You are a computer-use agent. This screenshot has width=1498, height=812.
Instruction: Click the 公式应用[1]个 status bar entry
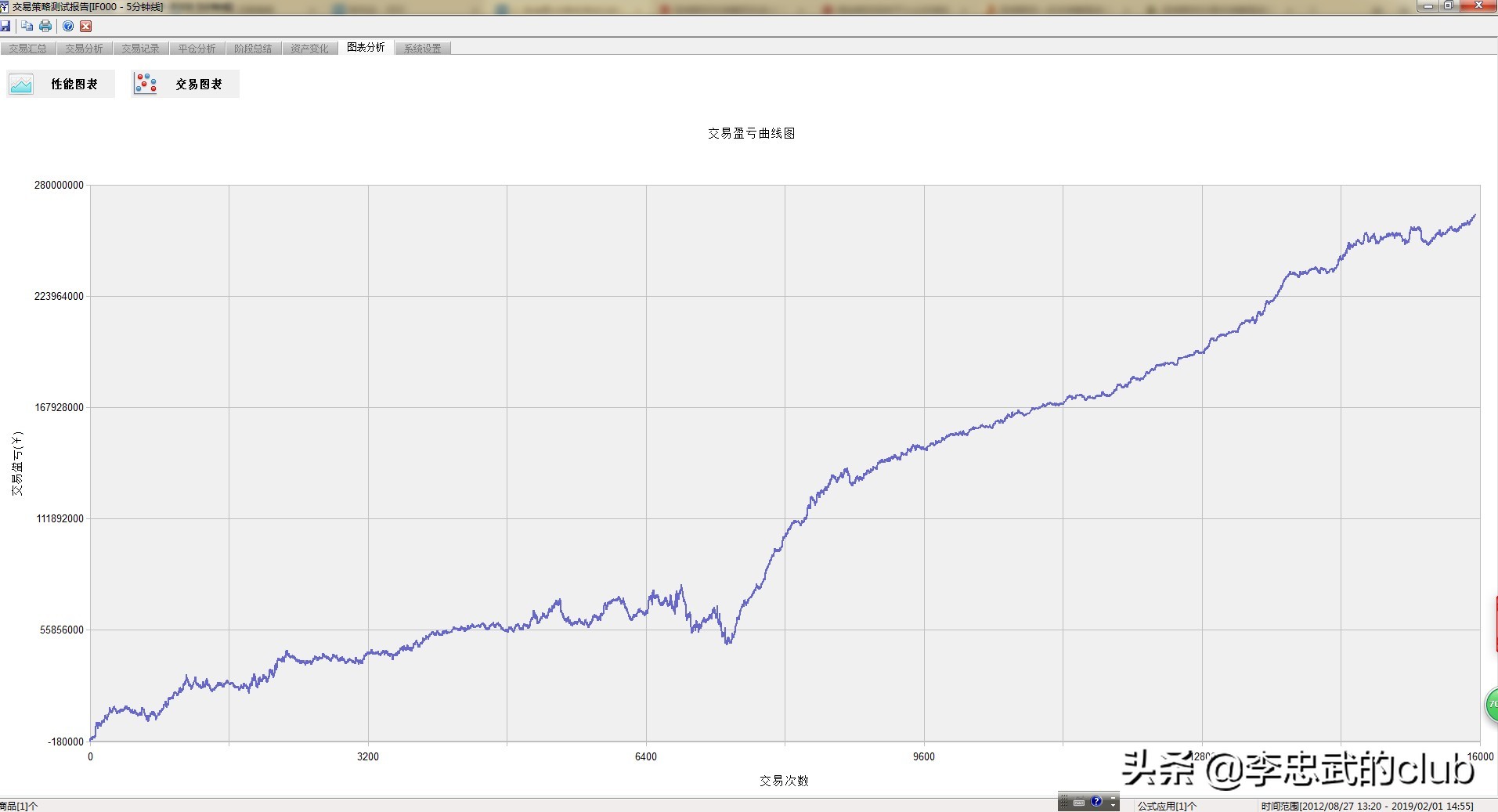click(x=1167, y=806)
